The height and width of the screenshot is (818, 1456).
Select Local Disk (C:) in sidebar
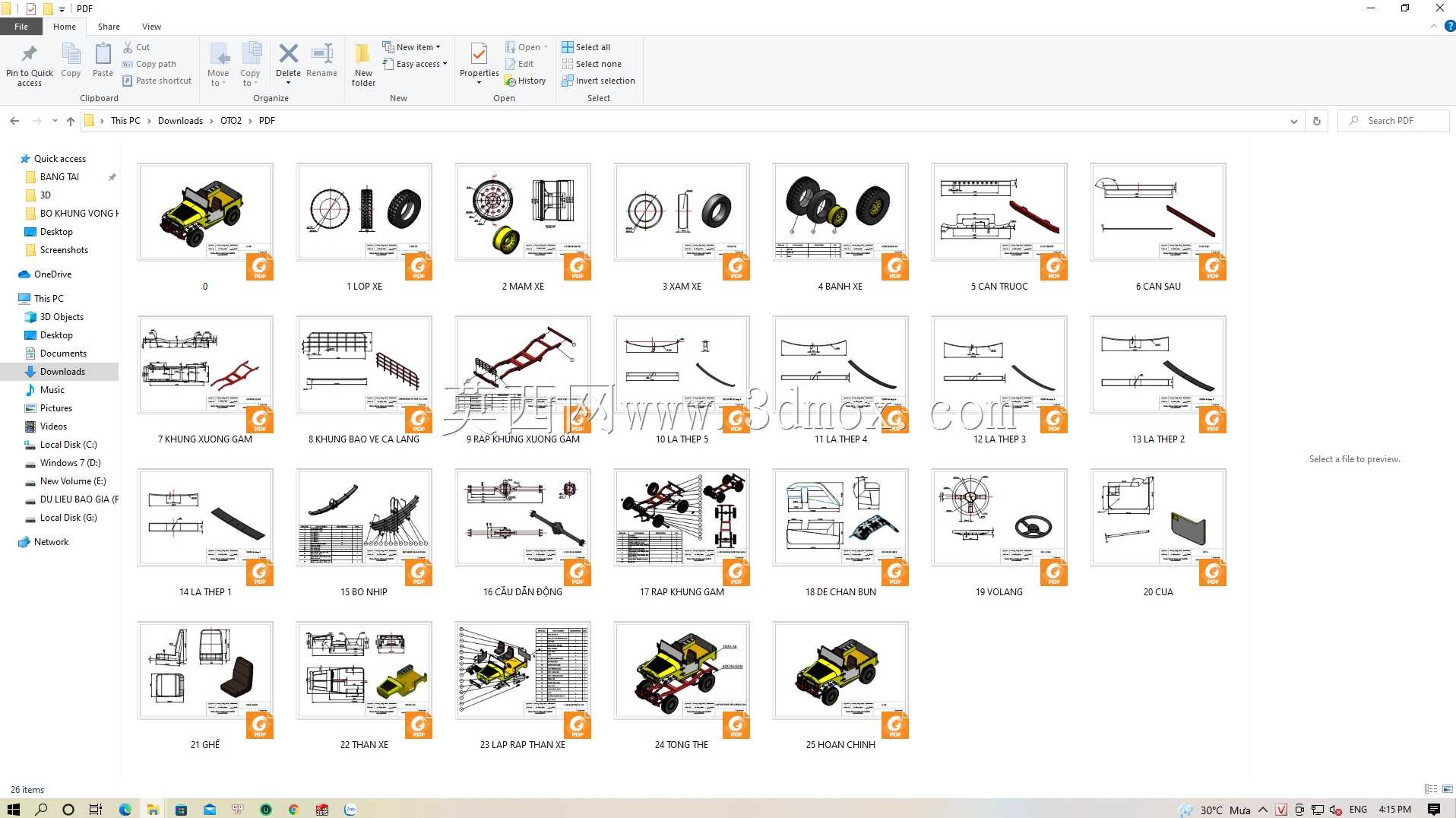[68, 445]
